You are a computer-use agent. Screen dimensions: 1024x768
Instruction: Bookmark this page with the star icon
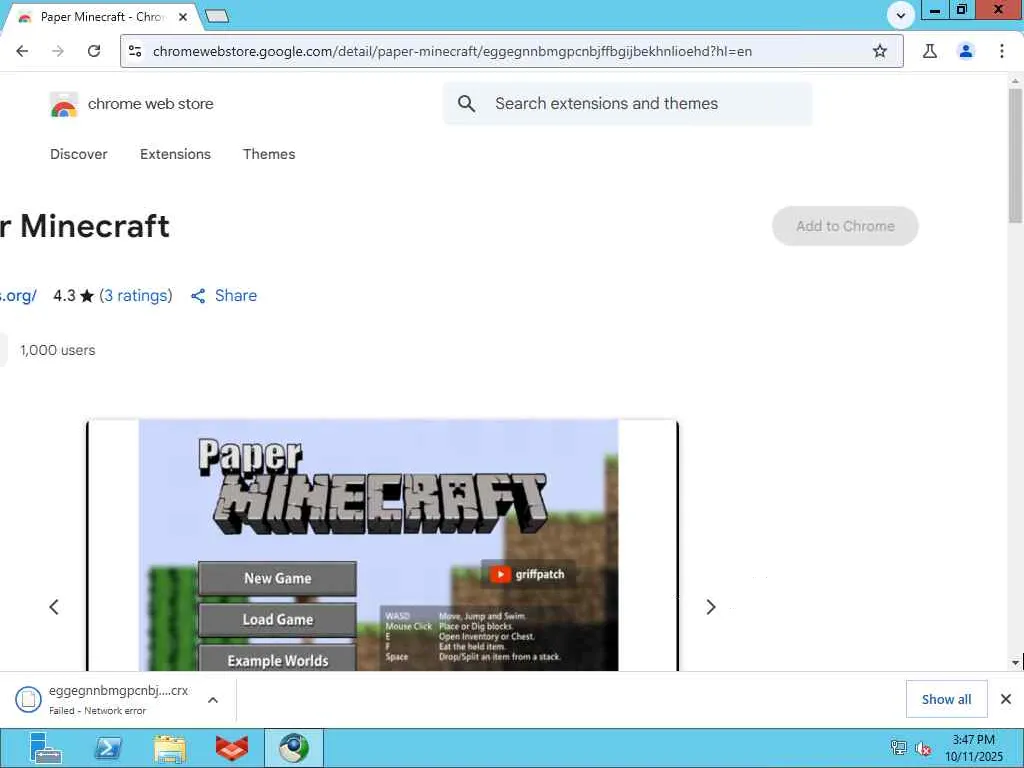pos(880,51)
